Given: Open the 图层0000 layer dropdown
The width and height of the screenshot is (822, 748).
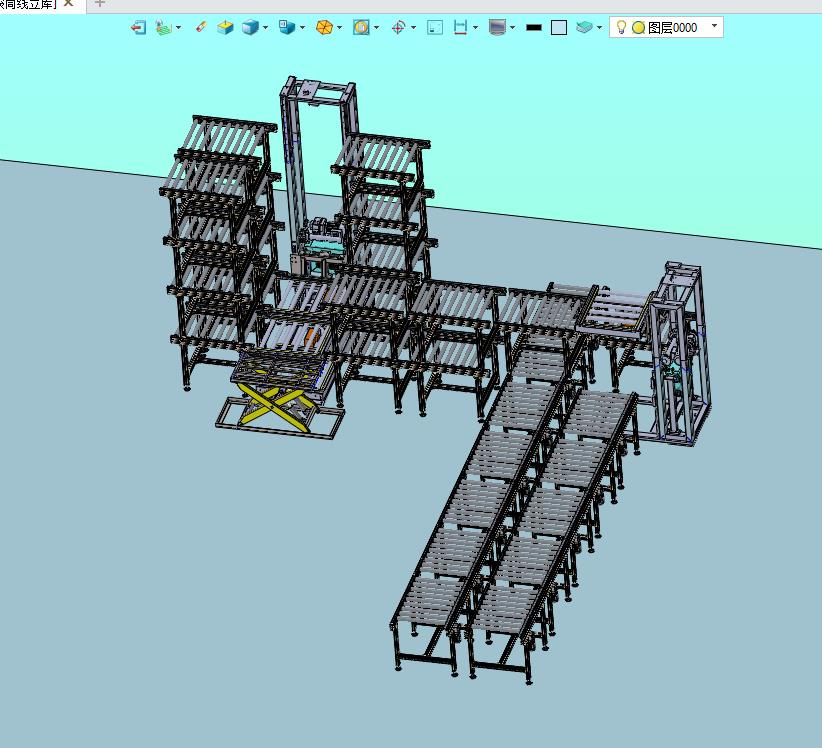Looking at the screenshot, I should click(714, 26).
